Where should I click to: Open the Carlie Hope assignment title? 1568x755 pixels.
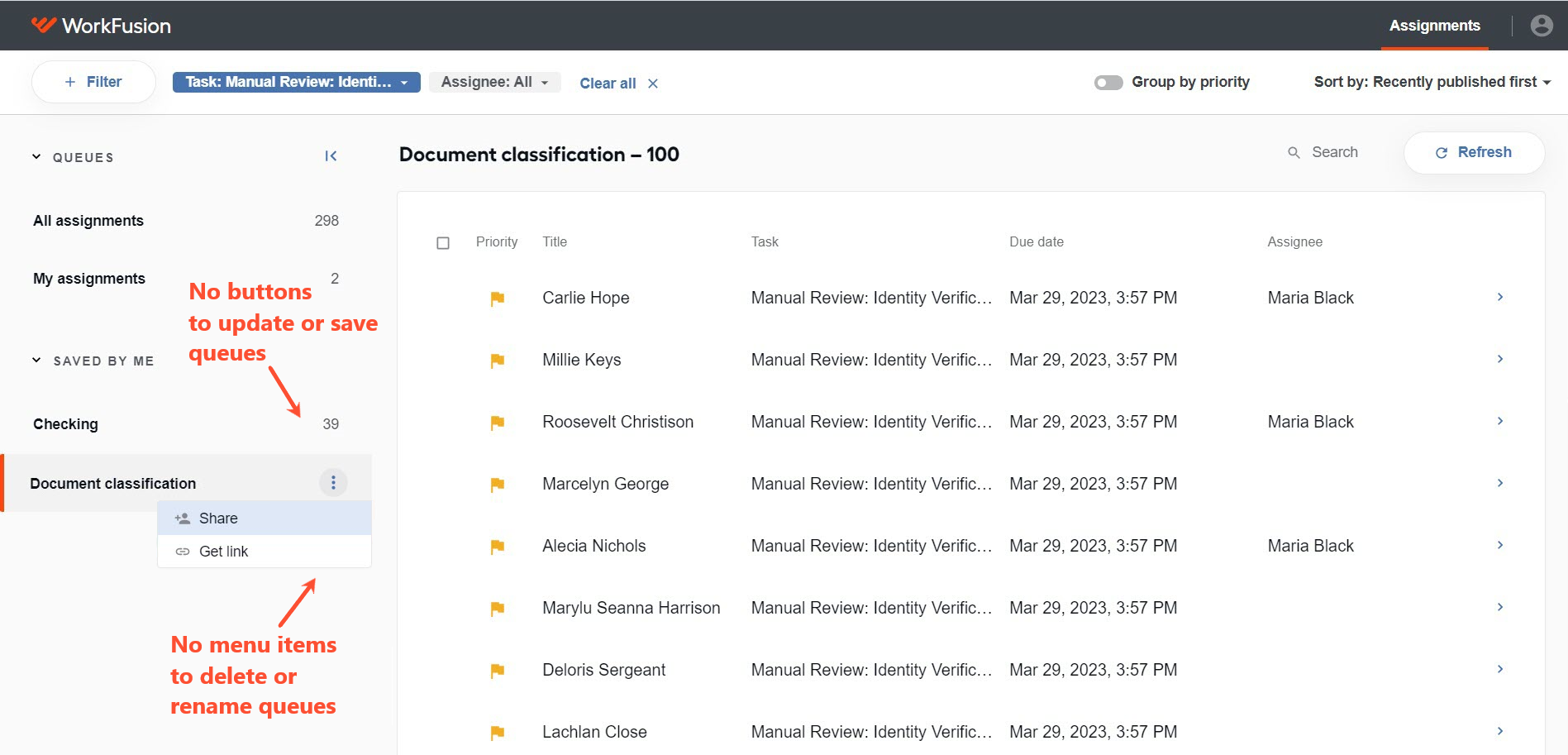point(586,298)
